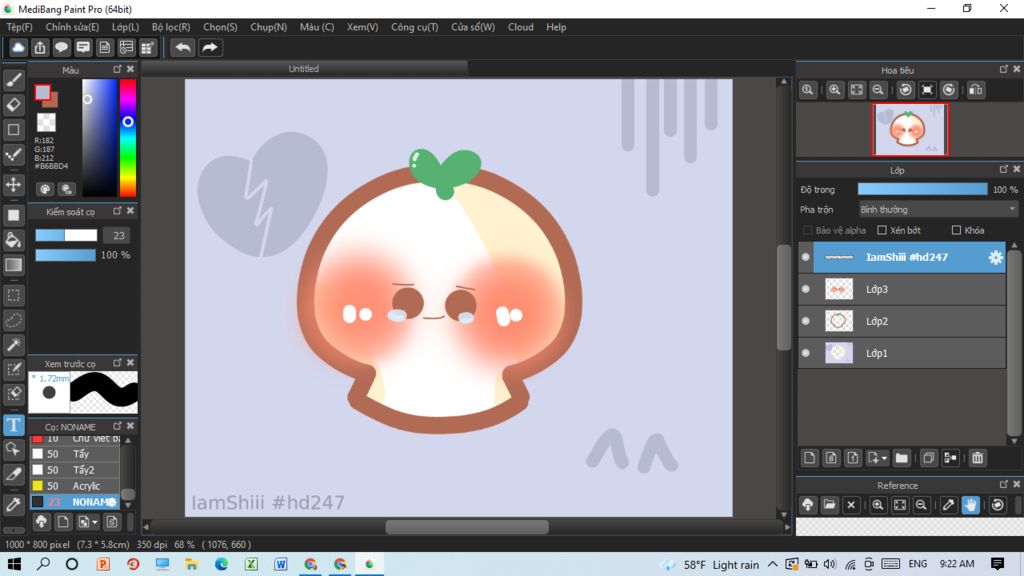Screen dimensions: 1024x576
Task: Adjust brush opacity slider at 100 %
Action: tap(65, 255)
